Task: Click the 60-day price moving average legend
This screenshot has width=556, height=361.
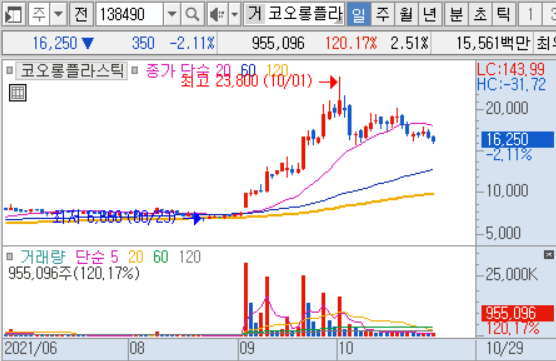Action: pos(248,70)
